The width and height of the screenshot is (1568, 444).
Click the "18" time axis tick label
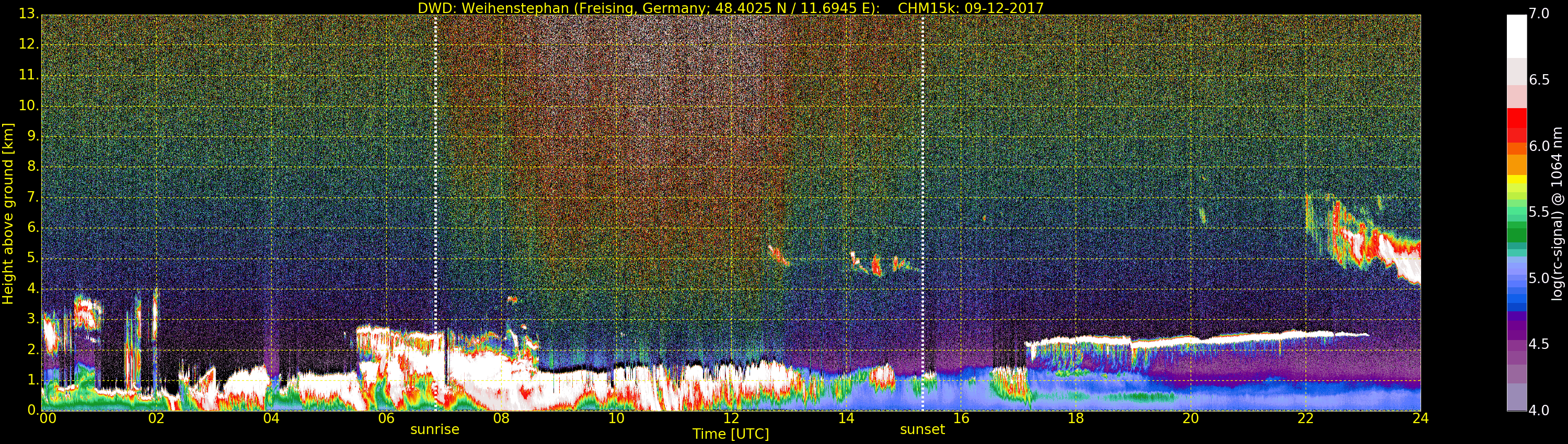[1076, 418]
